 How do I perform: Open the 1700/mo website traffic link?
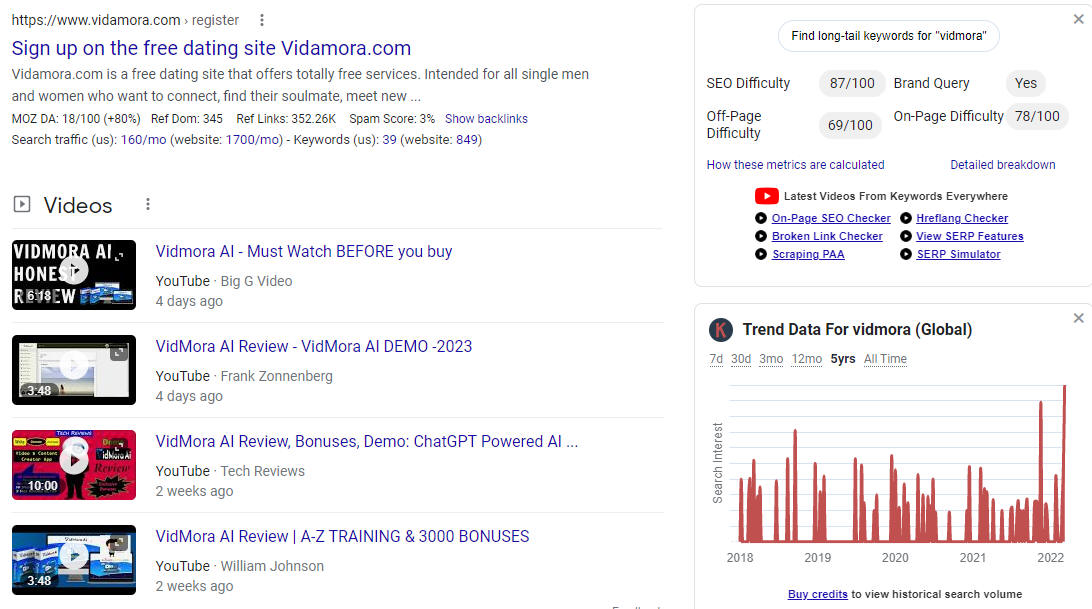(x=252, y=139)
